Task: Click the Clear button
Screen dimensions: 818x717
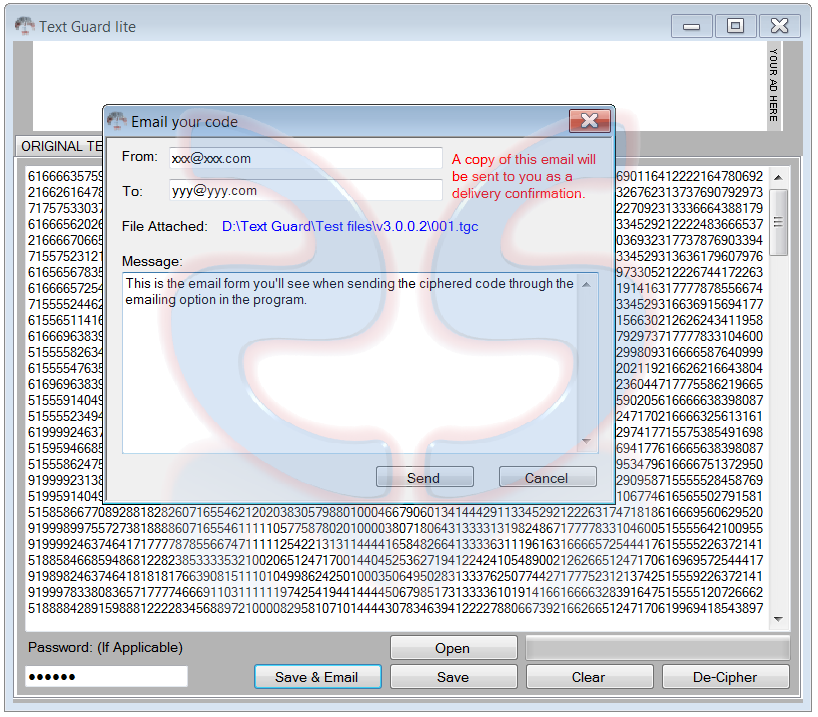Action: [x=590, y=677]
